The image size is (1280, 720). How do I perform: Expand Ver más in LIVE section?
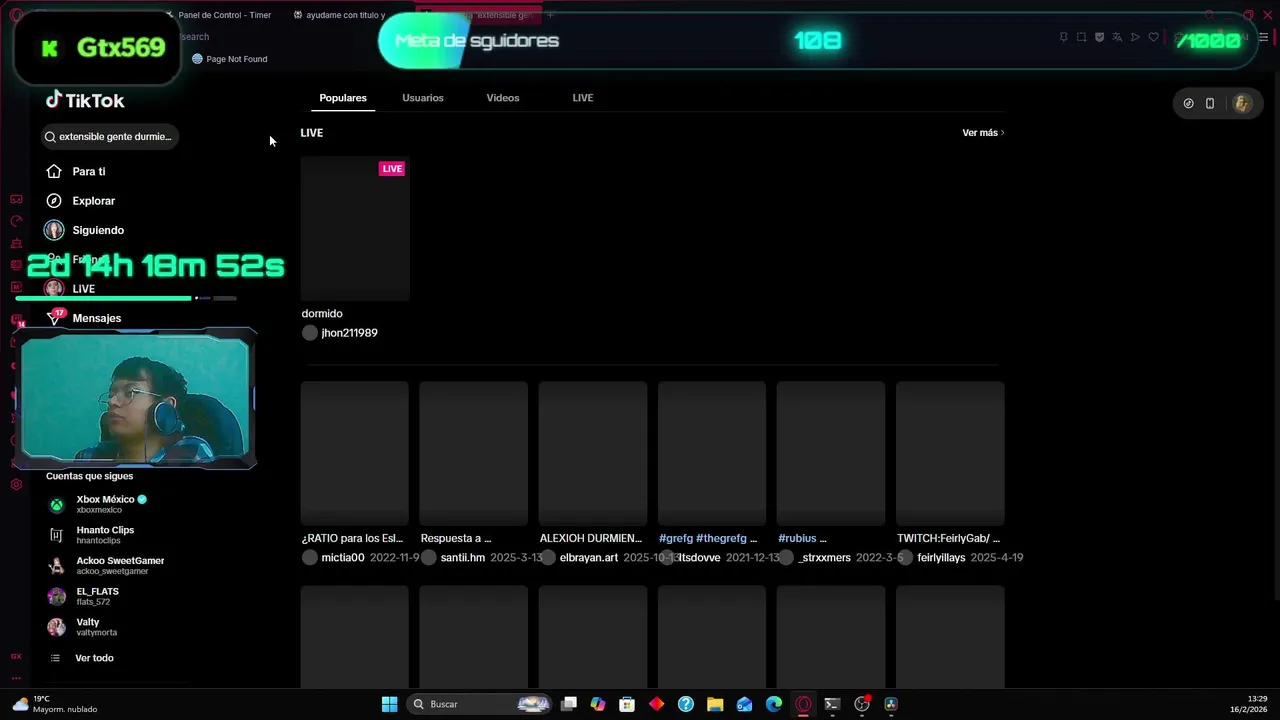983,133
